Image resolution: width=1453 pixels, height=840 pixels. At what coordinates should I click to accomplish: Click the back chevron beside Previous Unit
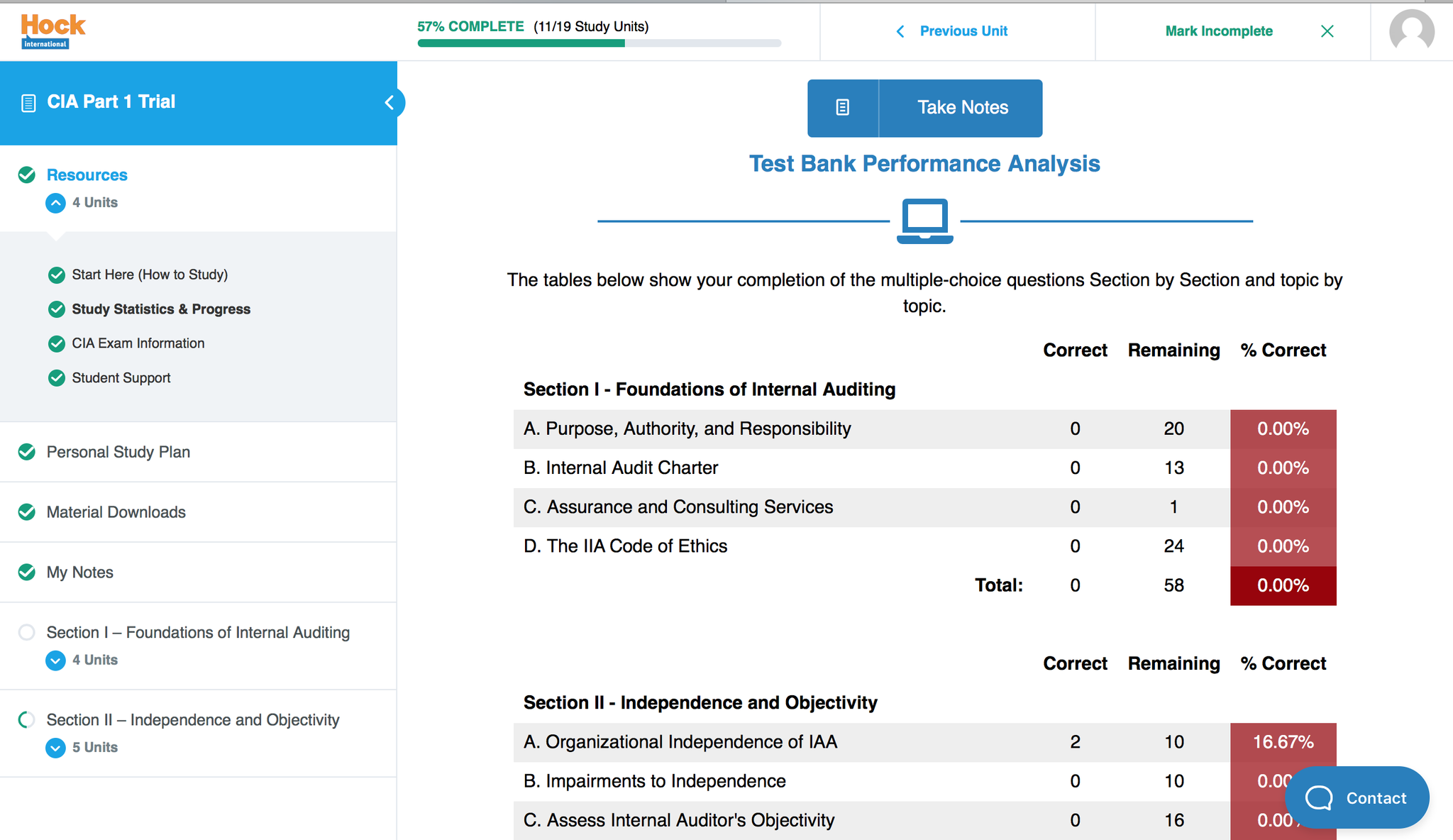[900, 31]
